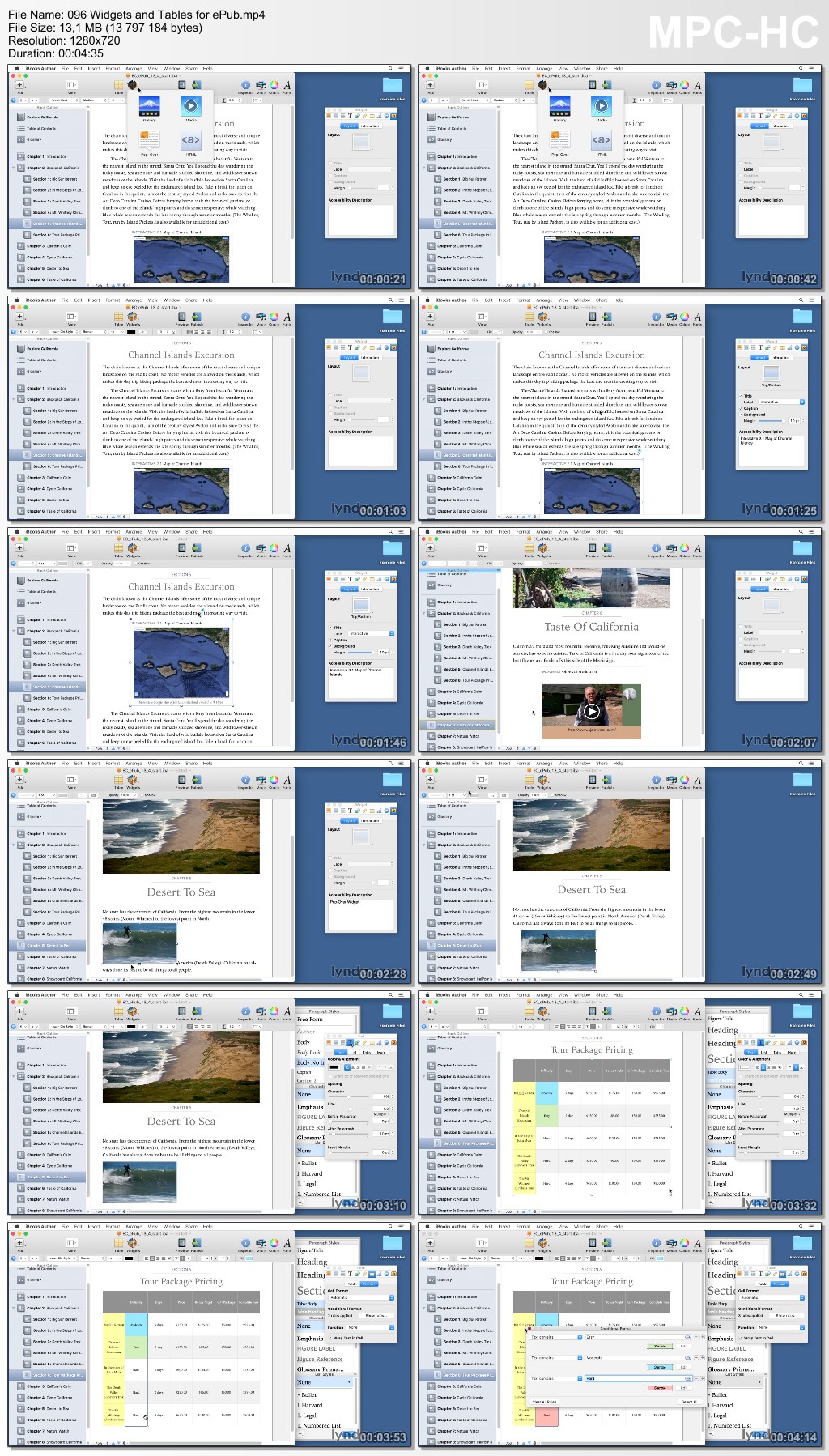Click the Publish icon in the 00:03:32 frame
This screenshot has width=829, height=1456.
pos(607,1011)
